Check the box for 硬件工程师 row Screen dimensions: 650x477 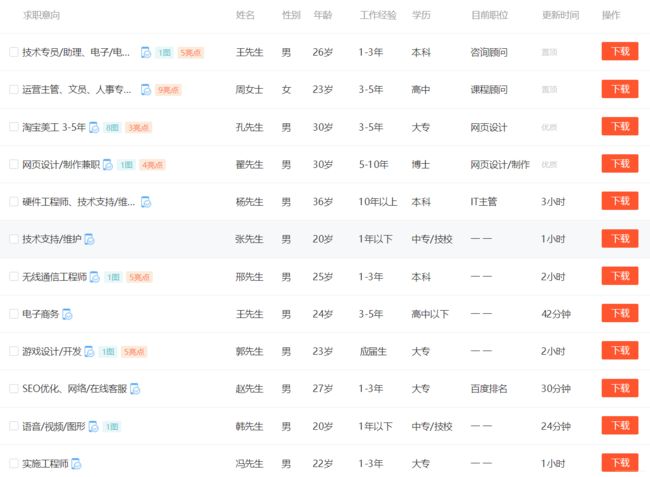pyautogui.click(x=14, y=202)
